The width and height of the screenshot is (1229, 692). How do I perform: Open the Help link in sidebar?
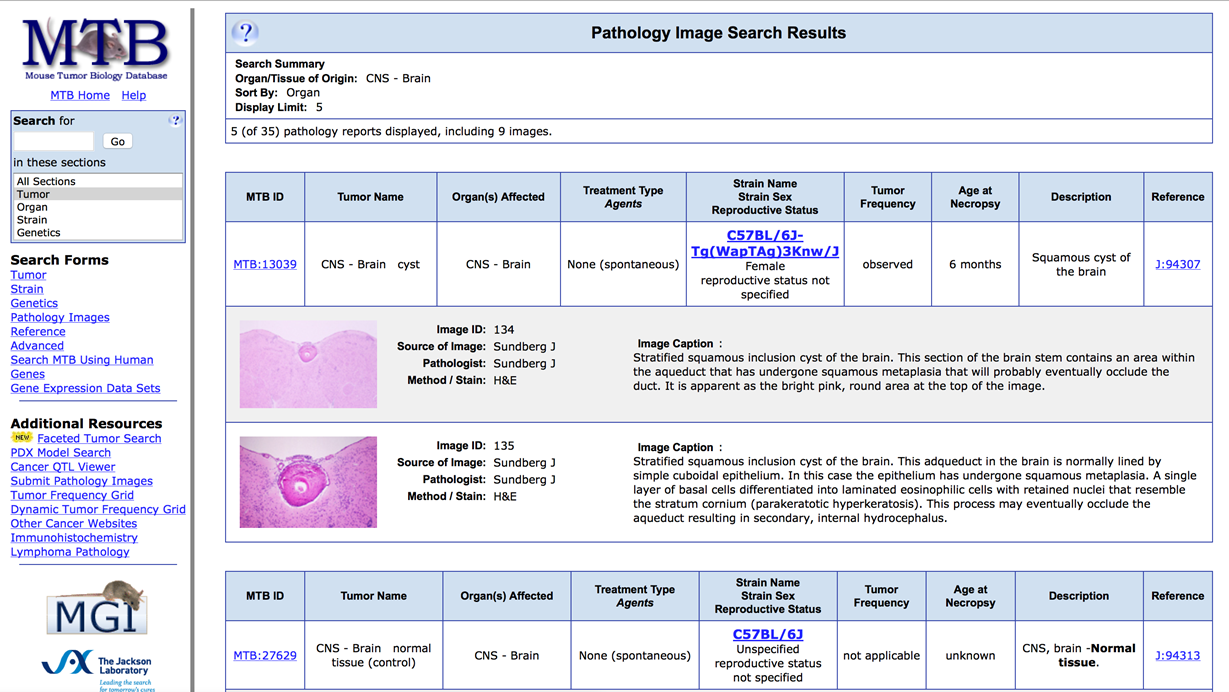pyautogui.click(x=134, y=95)
